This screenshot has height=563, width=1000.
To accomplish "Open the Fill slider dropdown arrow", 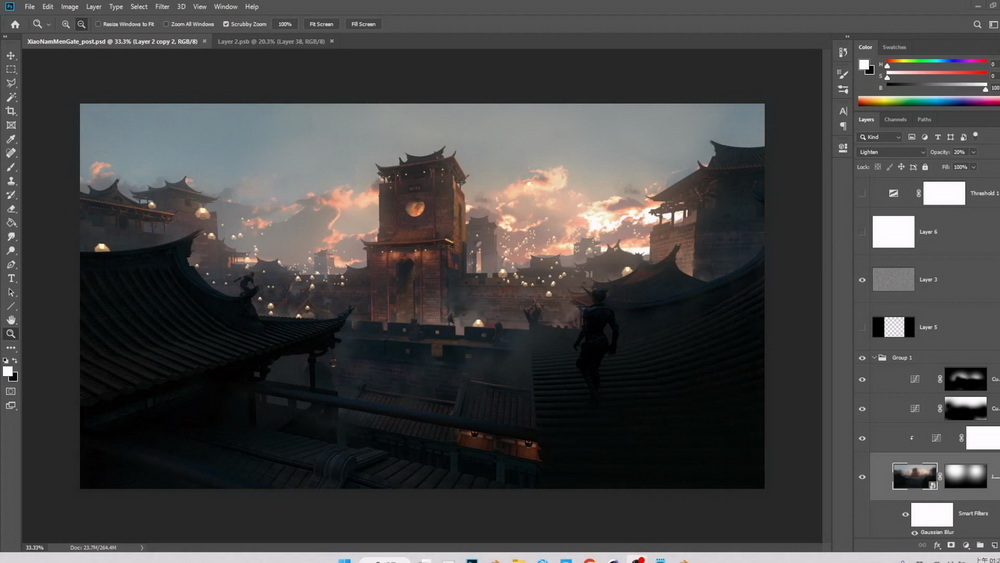I will (973, 167).
